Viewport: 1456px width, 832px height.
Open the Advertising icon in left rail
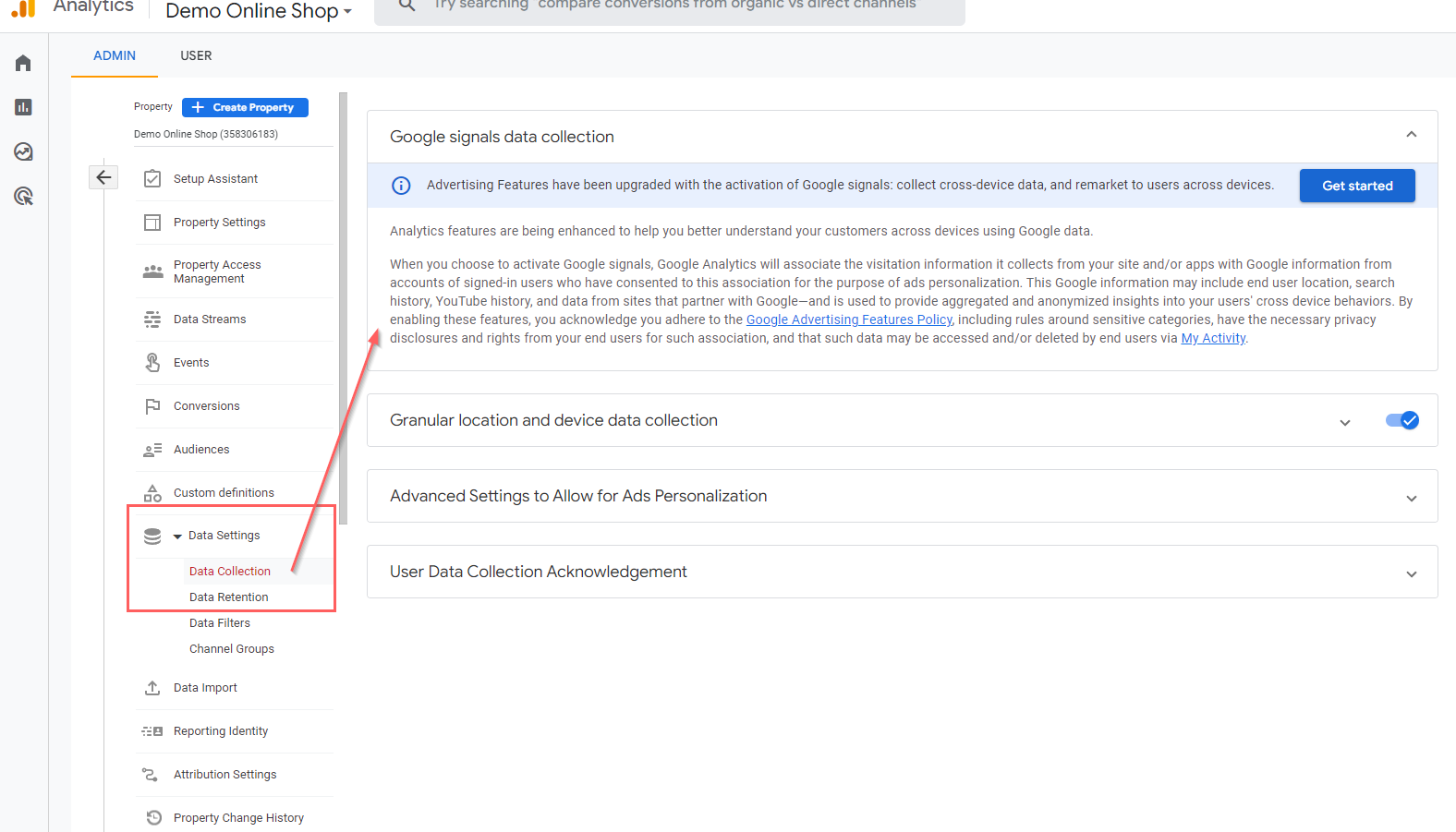(23, 196)
